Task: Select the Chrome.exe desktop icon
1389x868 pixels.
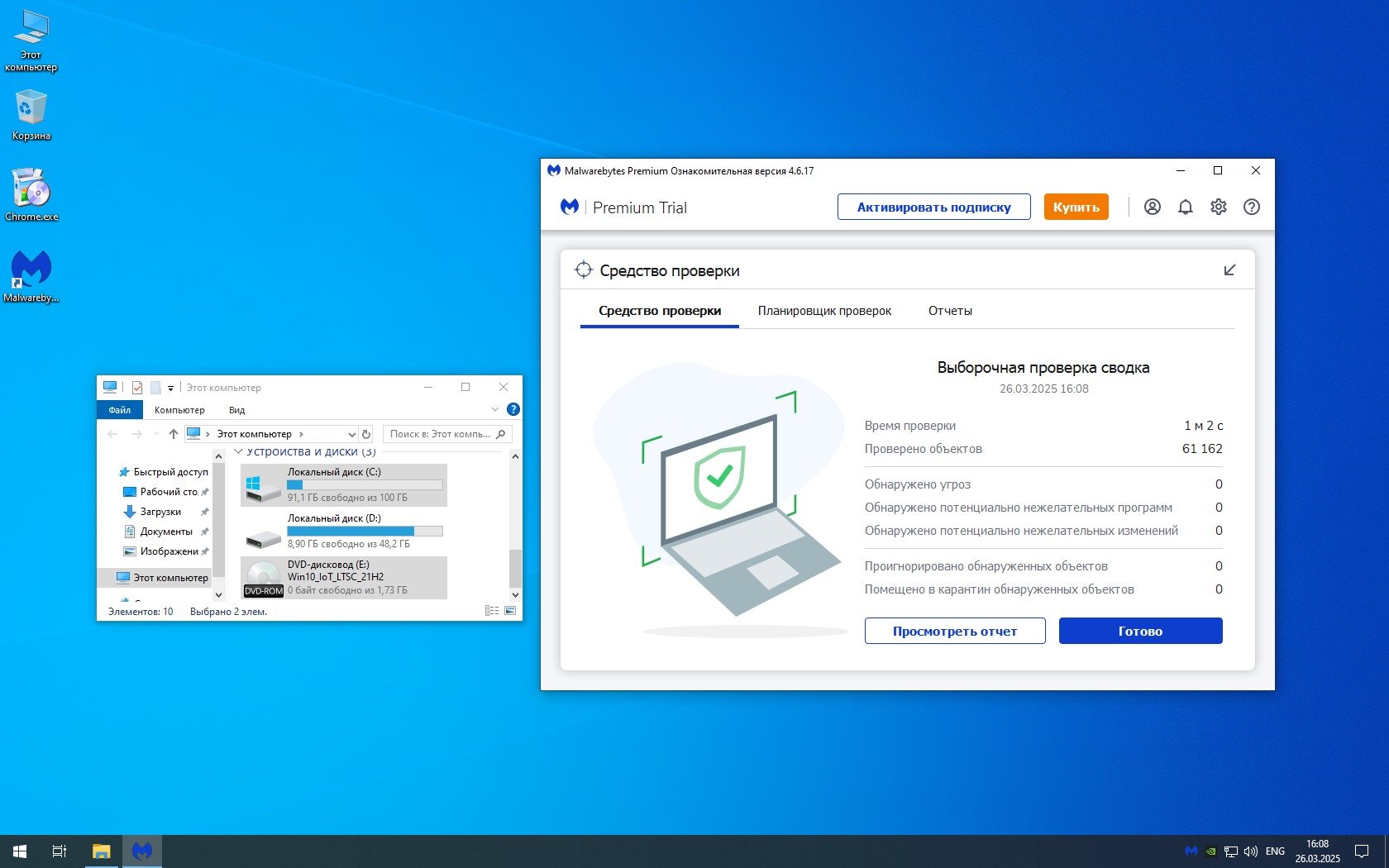Action: point(31,195)
